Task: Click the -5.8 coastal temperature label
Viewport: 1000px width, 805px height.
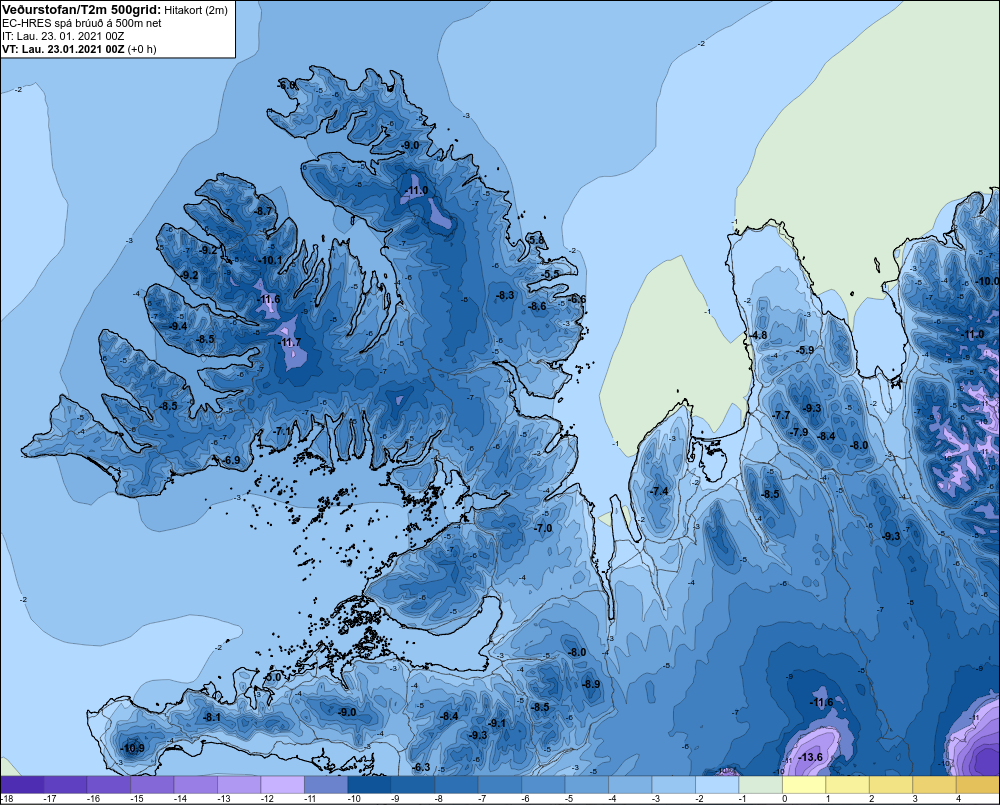Action: [x=537, y=240]
